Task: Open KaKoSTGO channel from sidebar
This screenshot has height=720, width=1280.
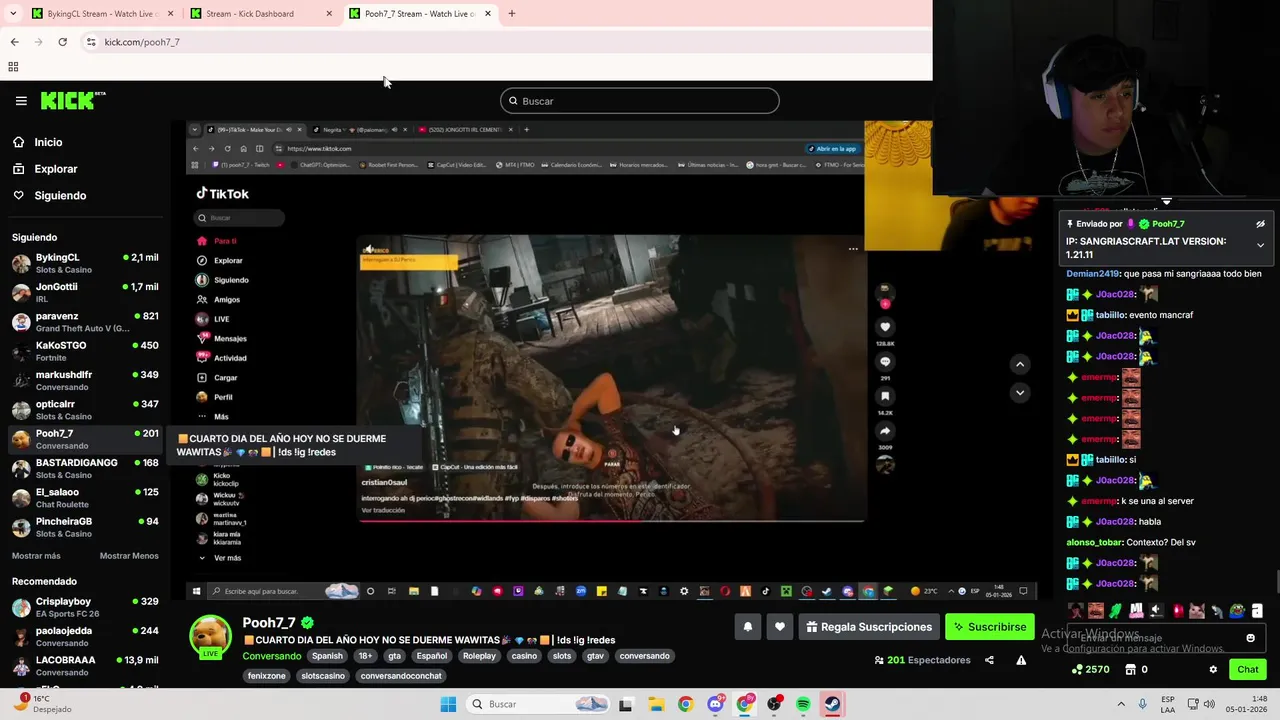Action: coord(85,351)
